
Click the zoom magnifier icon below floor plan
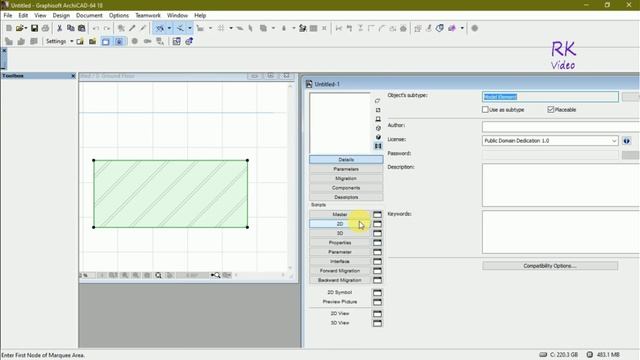tap(158, 276)
